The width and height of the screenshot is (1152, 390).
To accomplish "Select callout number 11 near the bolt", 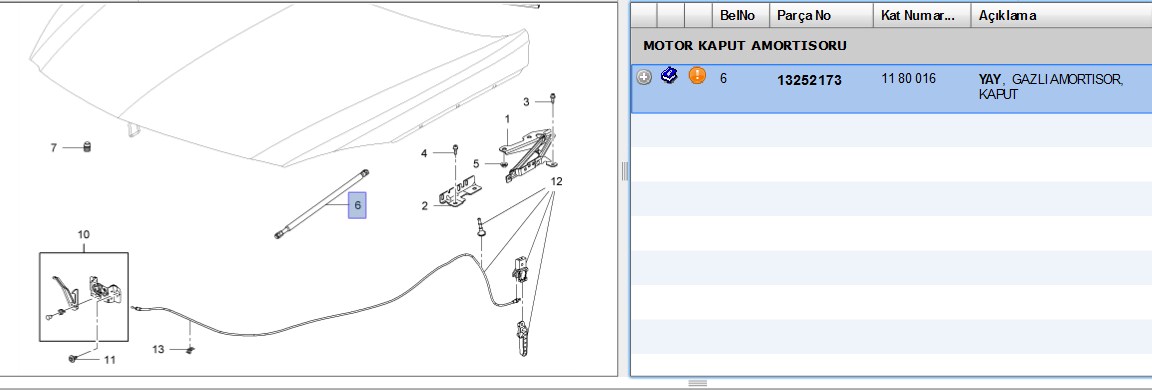I will tap(109, 360).
